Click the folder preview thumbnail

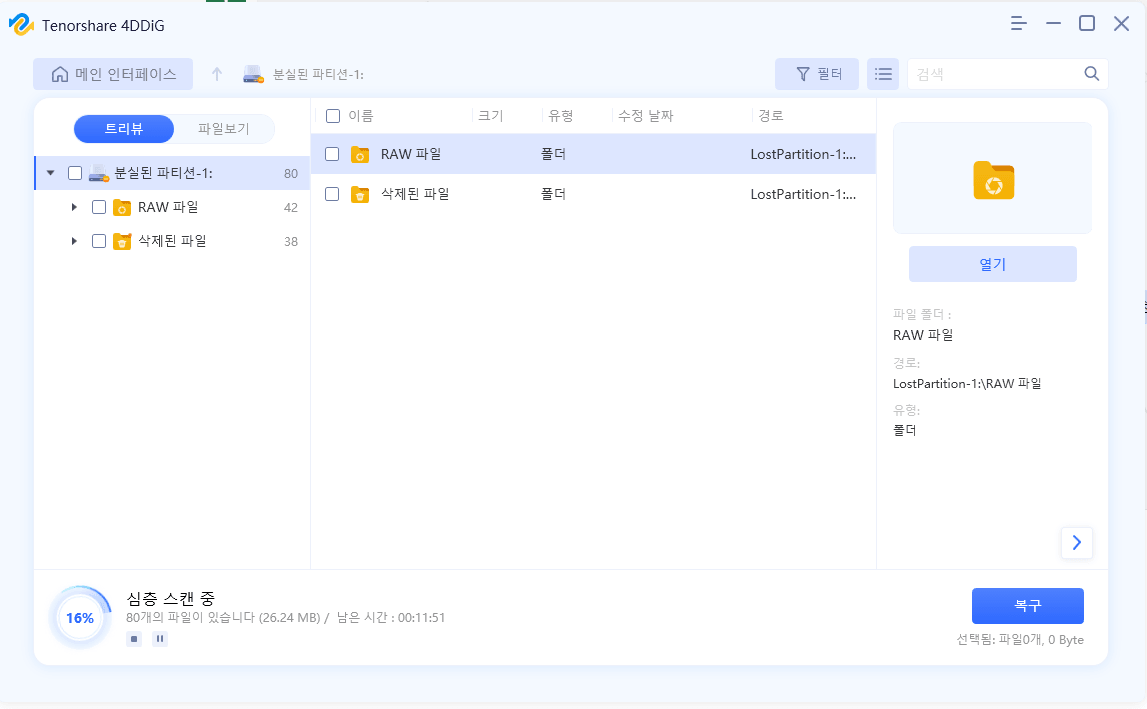click(x=993, y=179)
